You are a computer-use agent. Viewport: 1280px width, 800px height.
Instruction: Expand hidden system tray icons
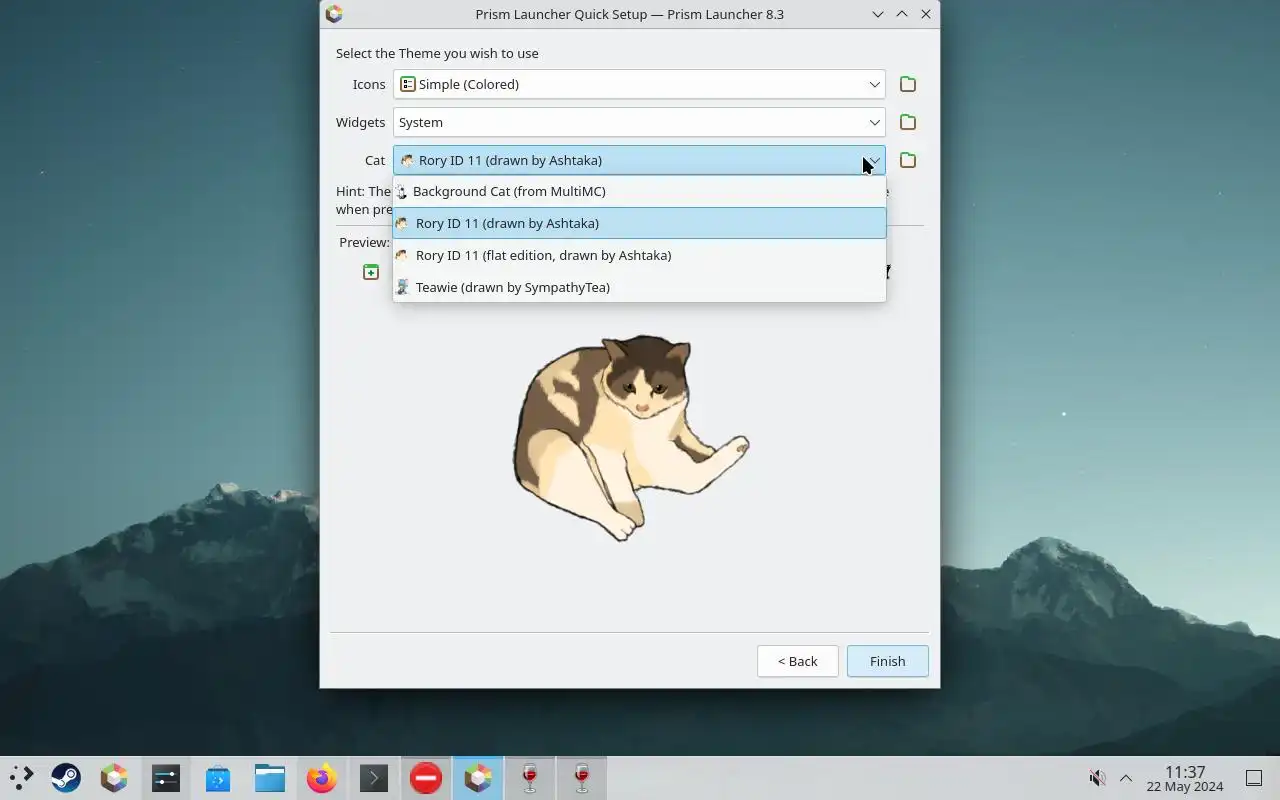[1126, 778]
